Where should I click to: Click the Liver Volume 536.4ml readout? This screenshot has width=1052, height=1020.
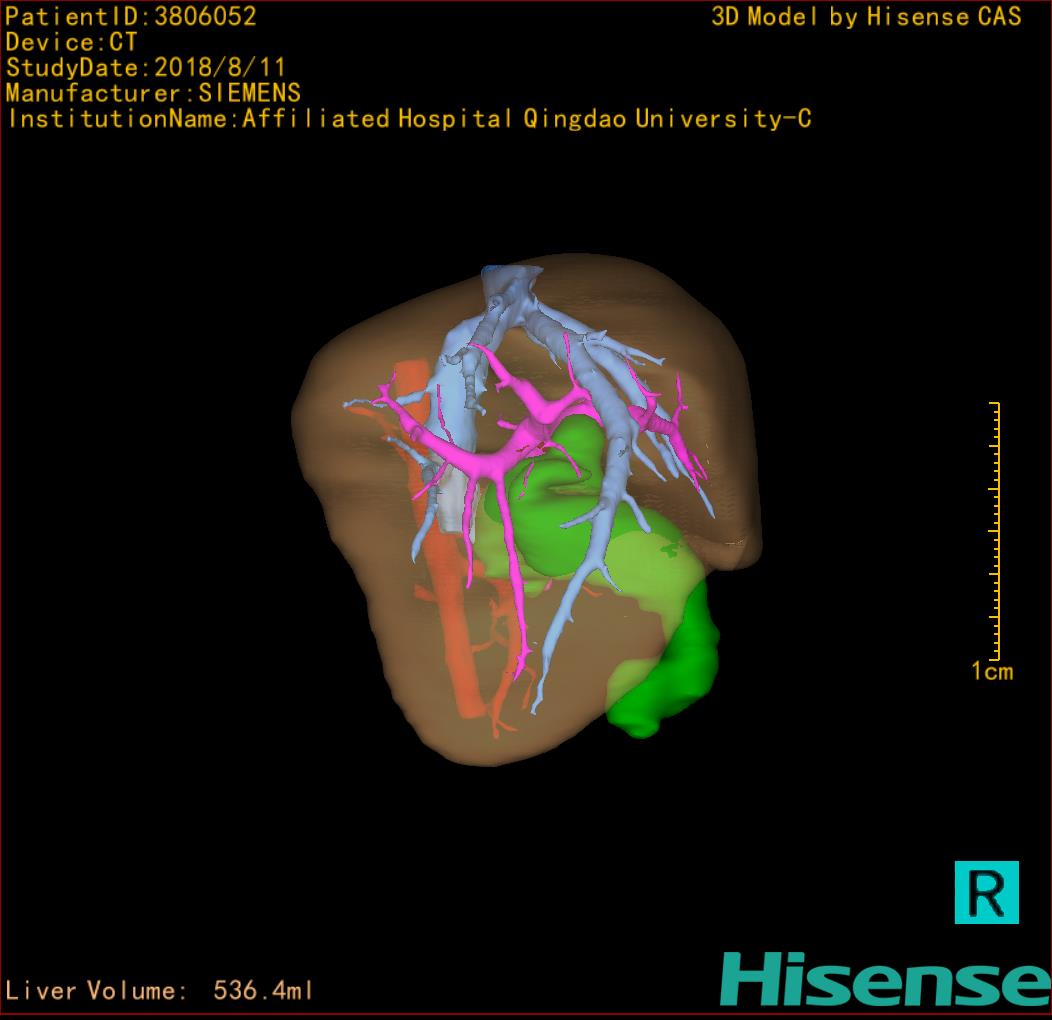(160, 991)
